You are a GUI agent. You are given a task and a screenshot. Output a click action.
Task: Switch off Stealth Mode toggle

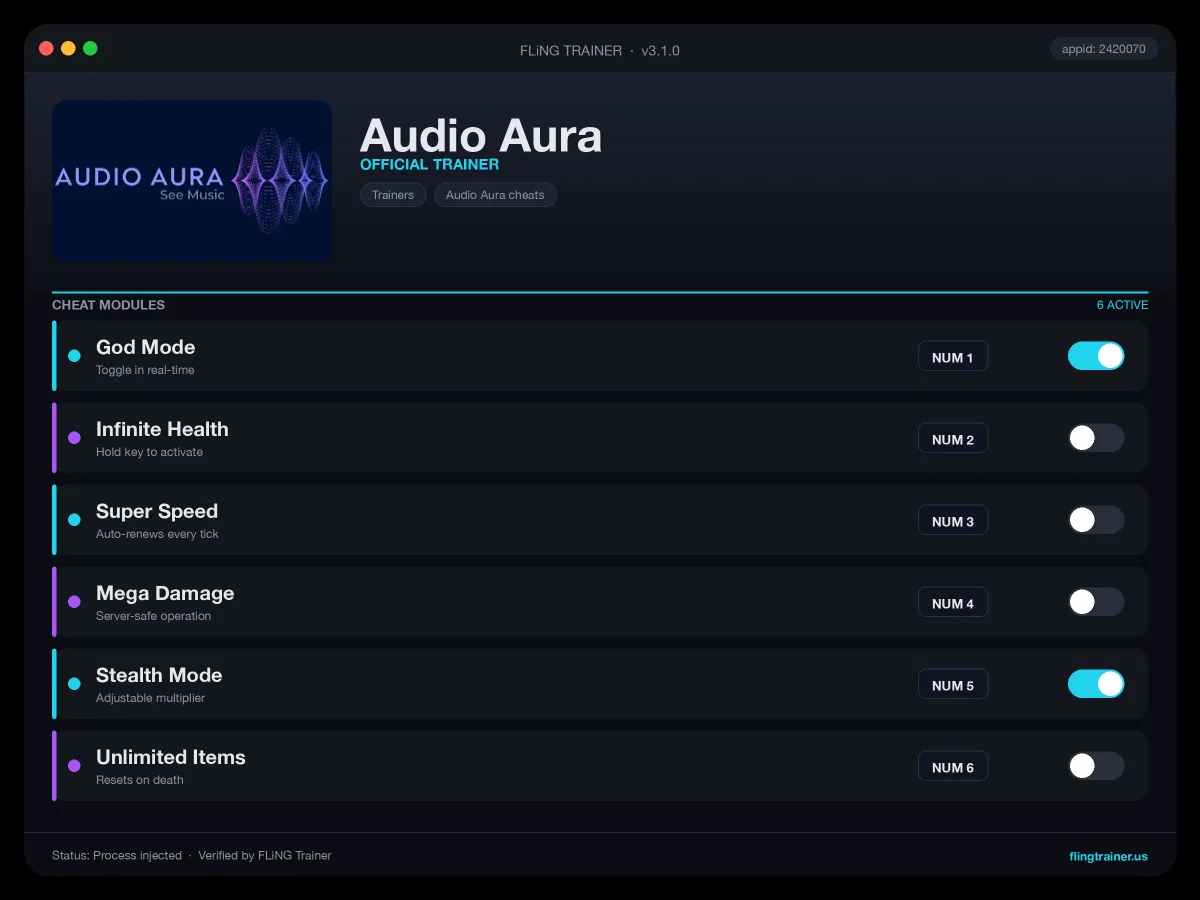1096,684
